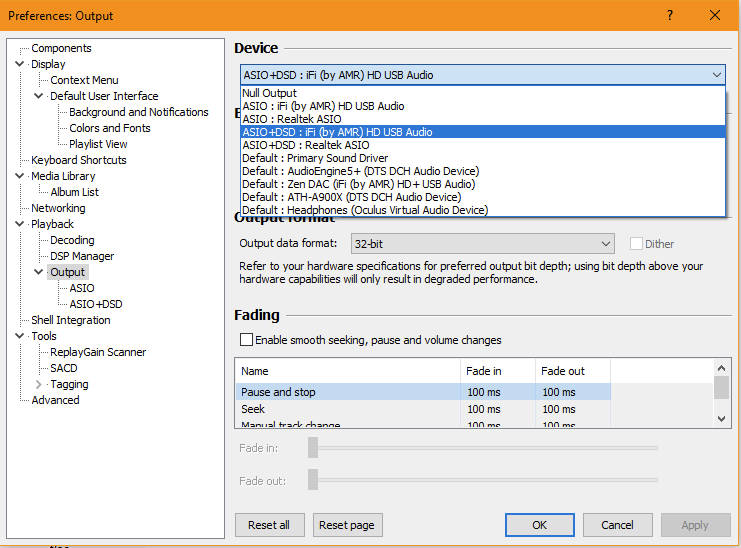Select Keyboard Shortcuts in the tree

click(x=79, y=160)
